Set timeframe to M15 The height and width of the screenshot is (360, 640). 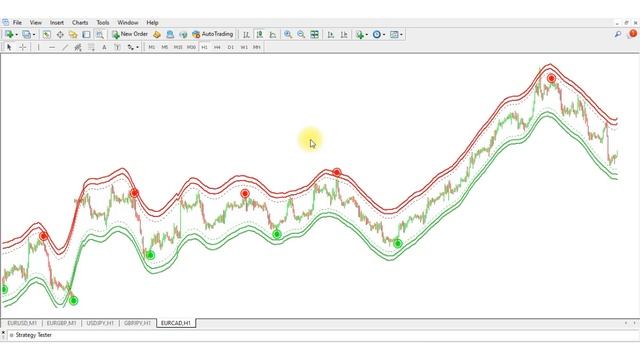(178, 47)
